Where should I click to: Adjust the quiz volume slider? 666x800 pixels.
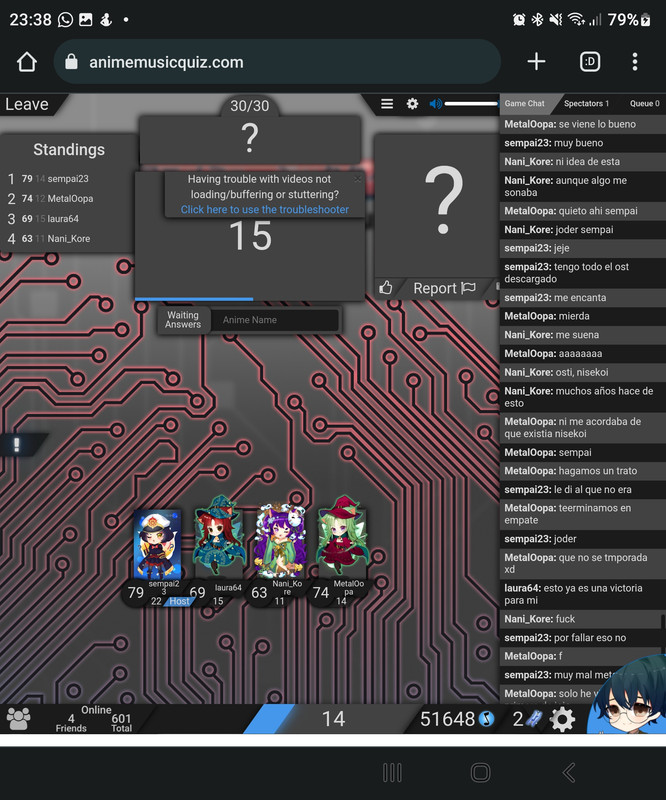pyautogui.click(x=471, y=104)
